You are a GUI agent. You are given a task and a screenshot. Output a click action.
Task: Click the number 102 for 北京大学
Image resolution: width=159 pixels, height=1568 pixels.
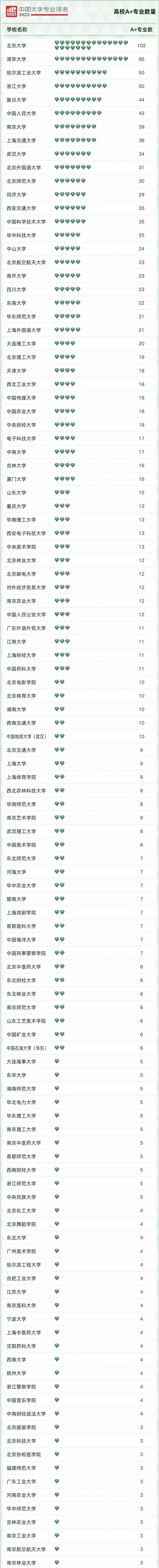tap(141, 46)
